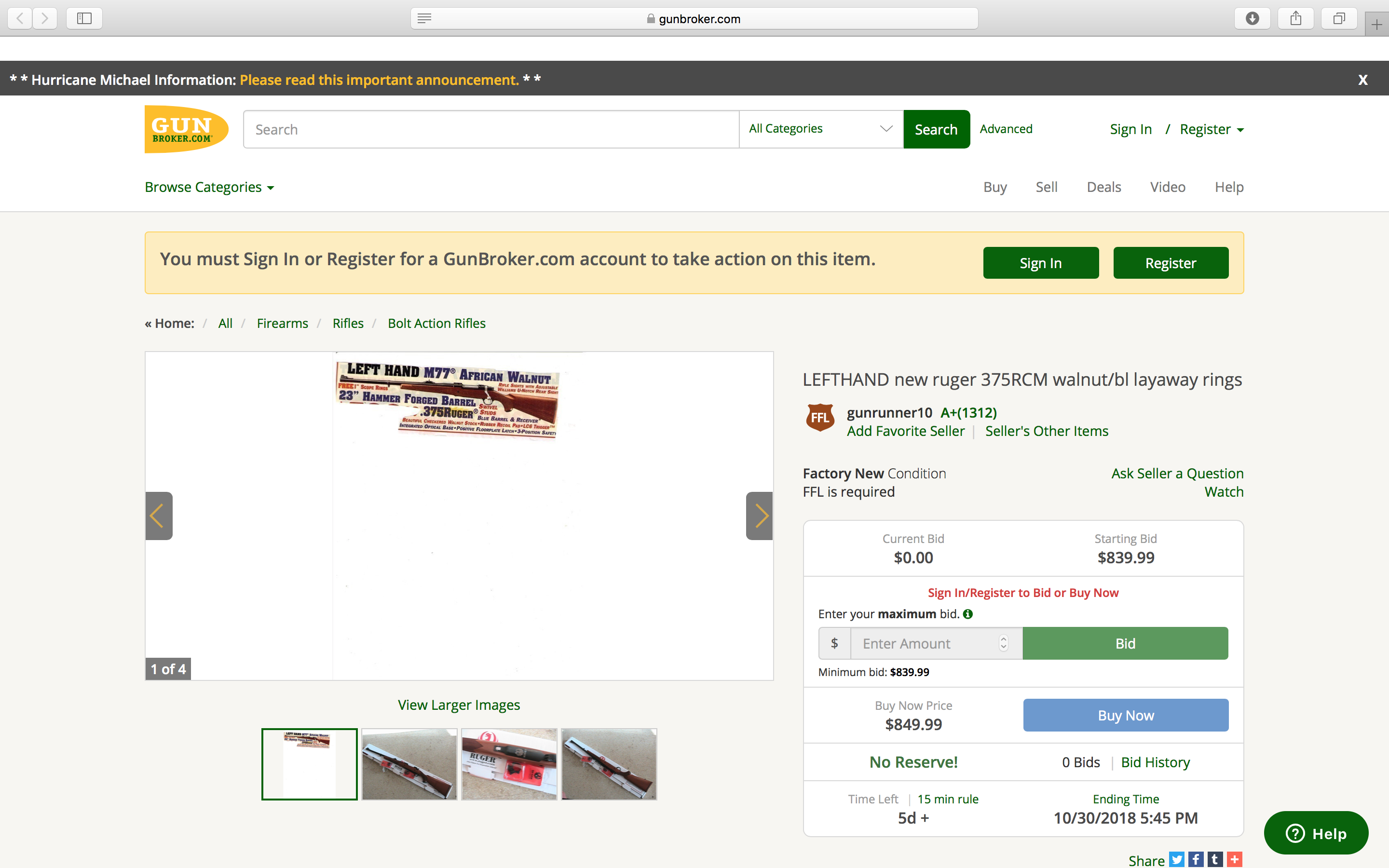
Task: Expand the Register dropdown in header
Action: click(1212, 129)
